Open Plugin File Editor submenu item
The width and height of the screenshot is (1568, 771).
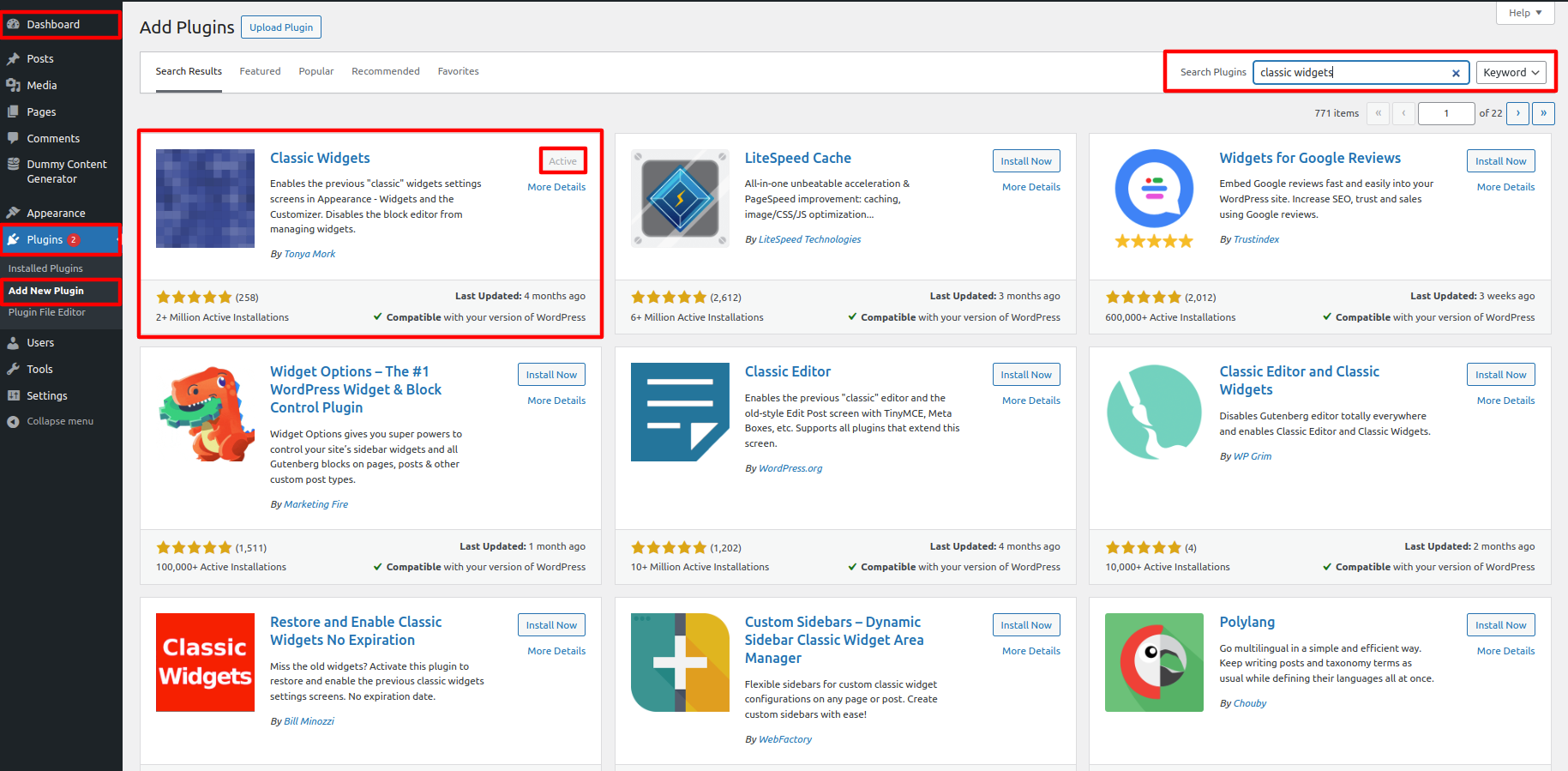(x=47, y=312)
